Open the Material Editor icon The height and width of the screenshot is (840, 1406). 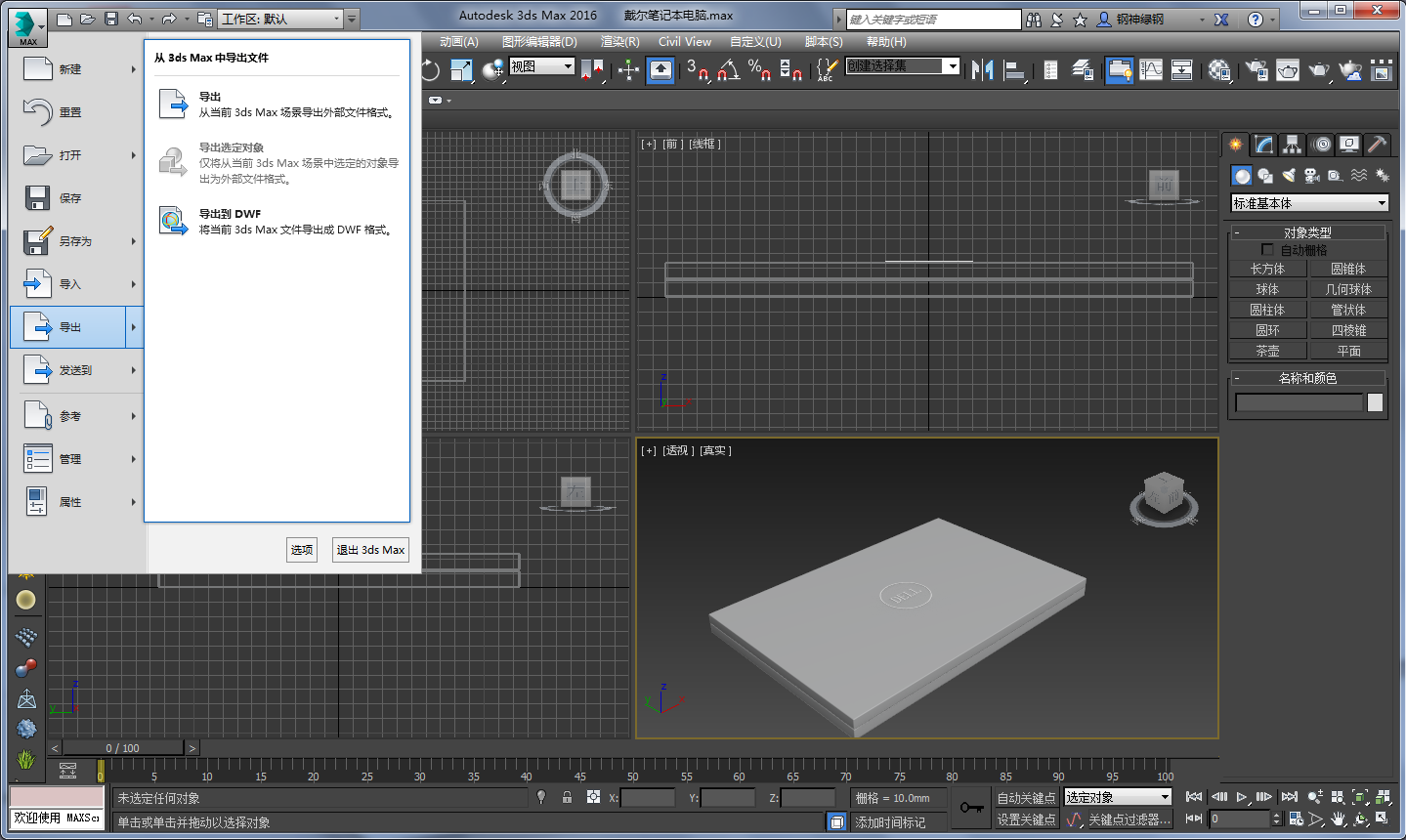[1218, 69]
